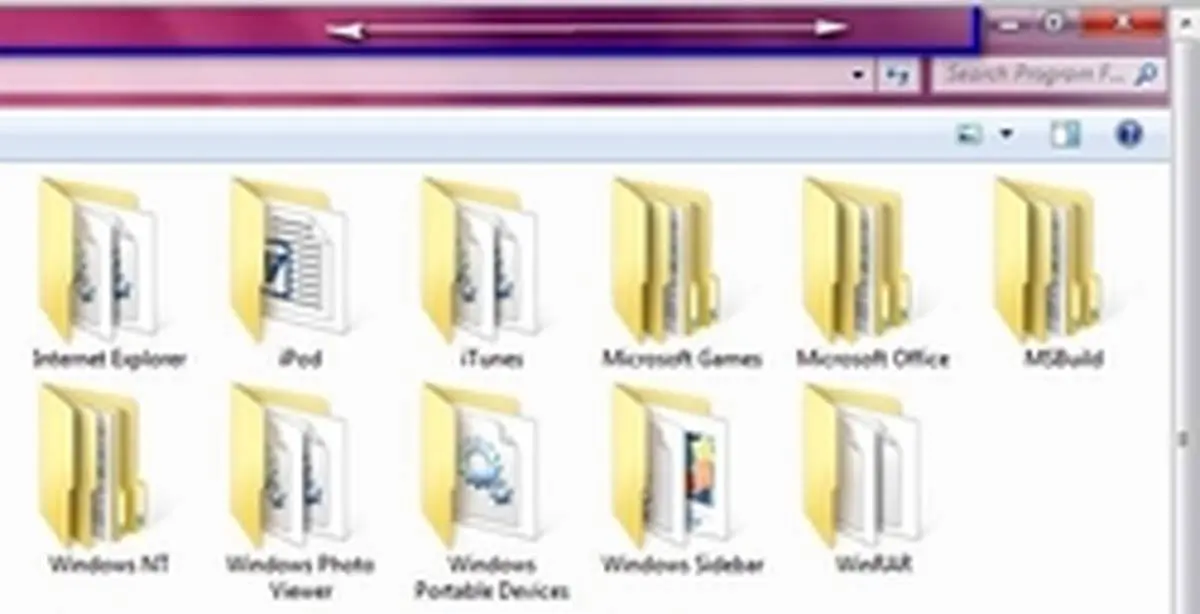Click the magnifier icon in search box
Viewport: 1200px width, 614px height.
(x=1147, y=74)
